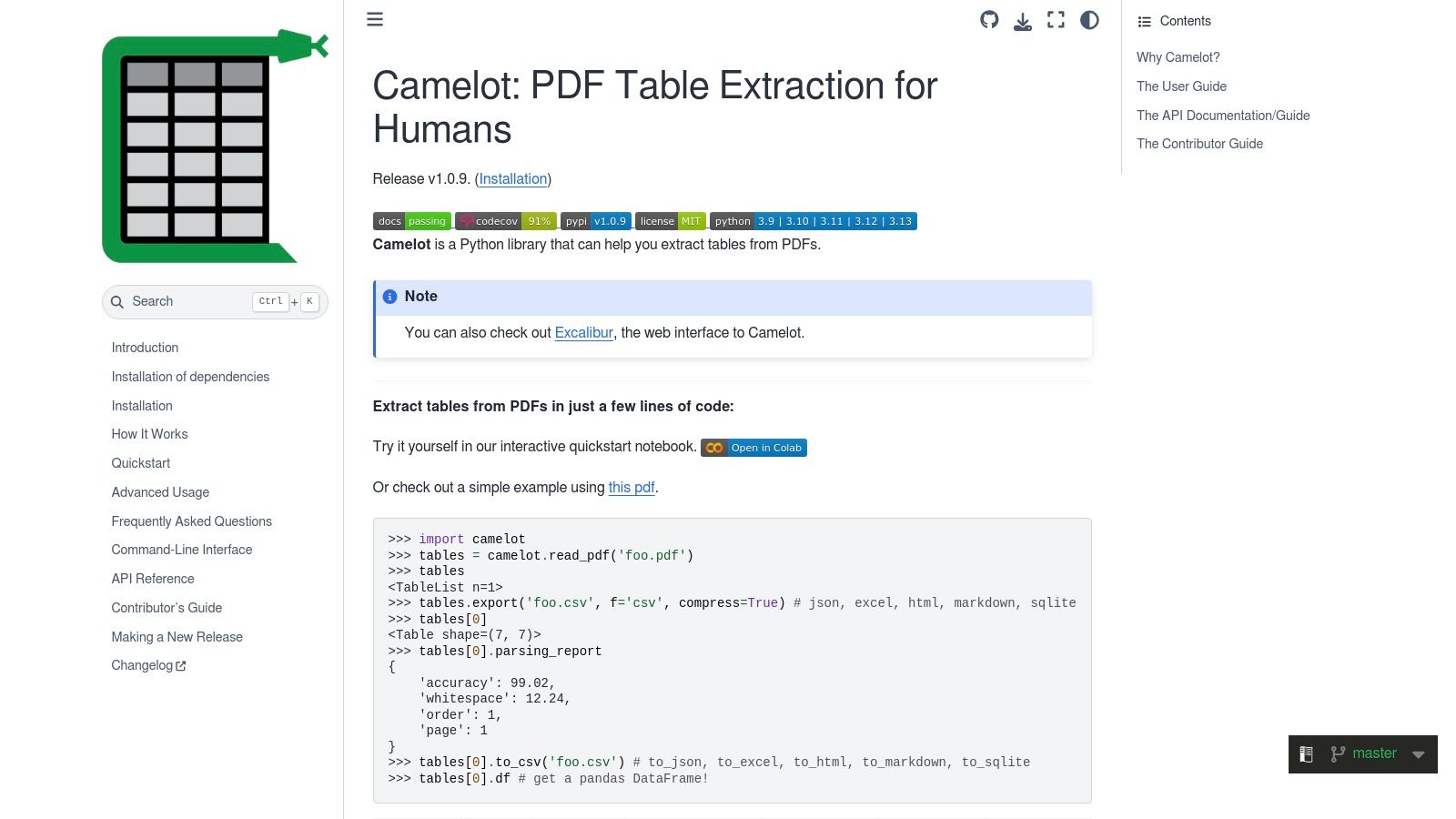Click the codecov 91% badge

(505, 221)
